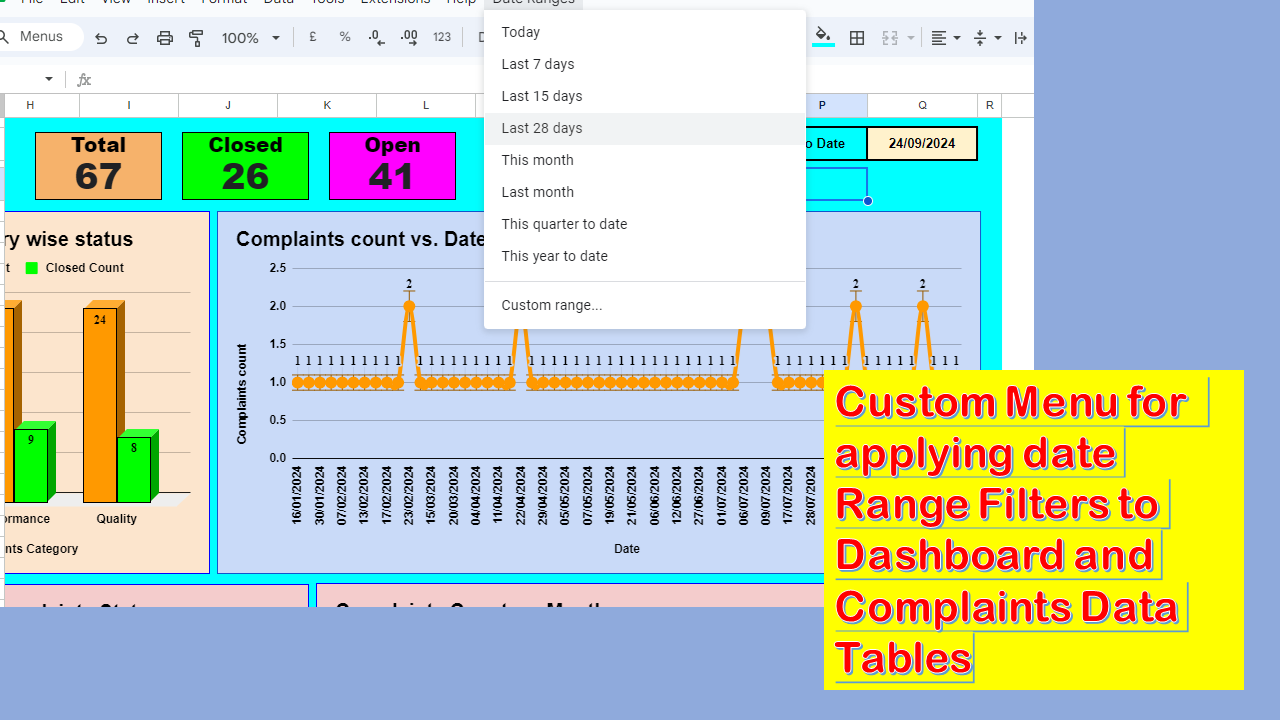
Task: Click the Undo icon in the toolbar
Action: pos(101,38)
